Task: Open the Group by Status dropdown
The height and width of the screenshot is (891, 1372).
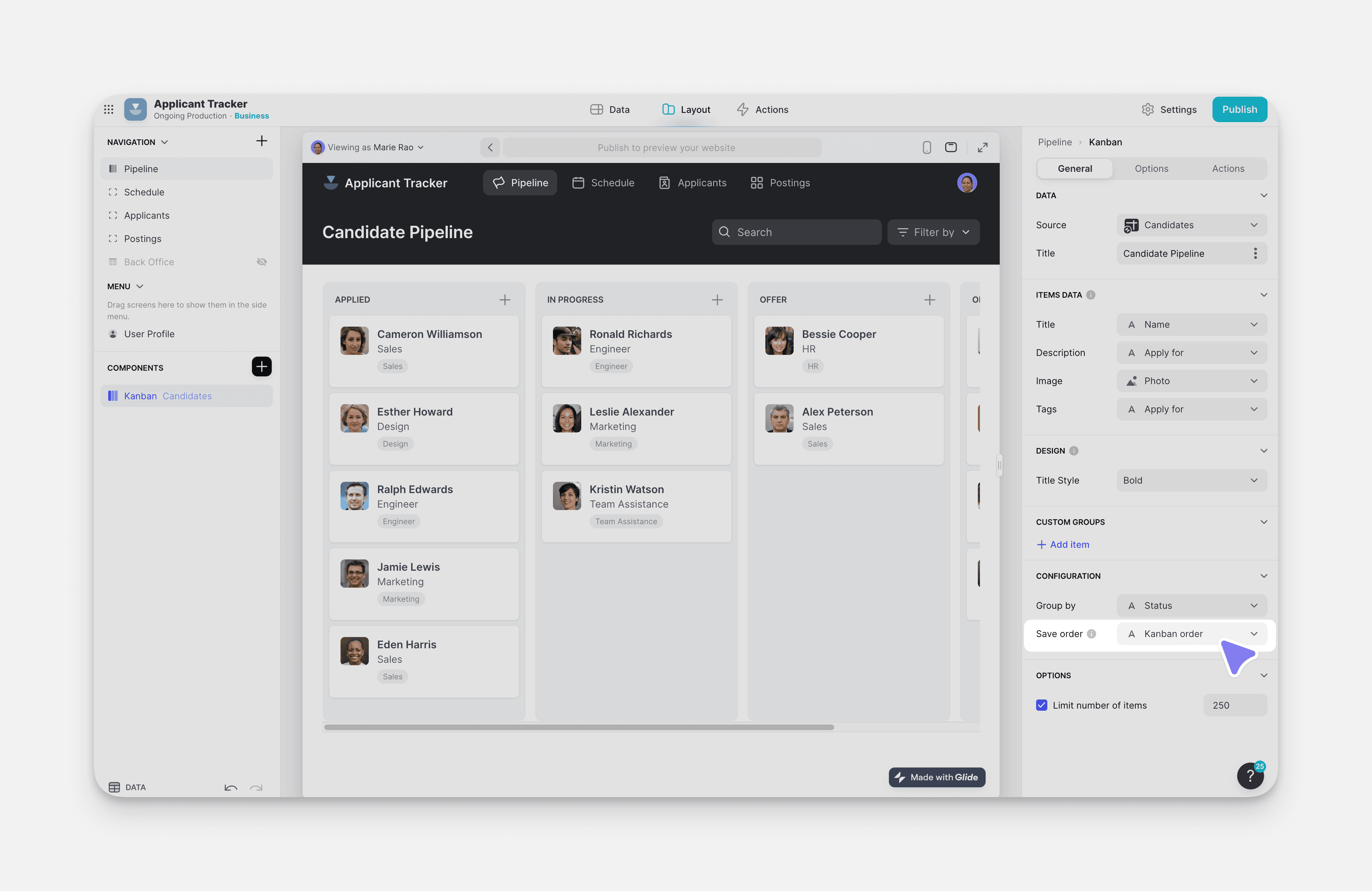Action: pos(1192,606)
